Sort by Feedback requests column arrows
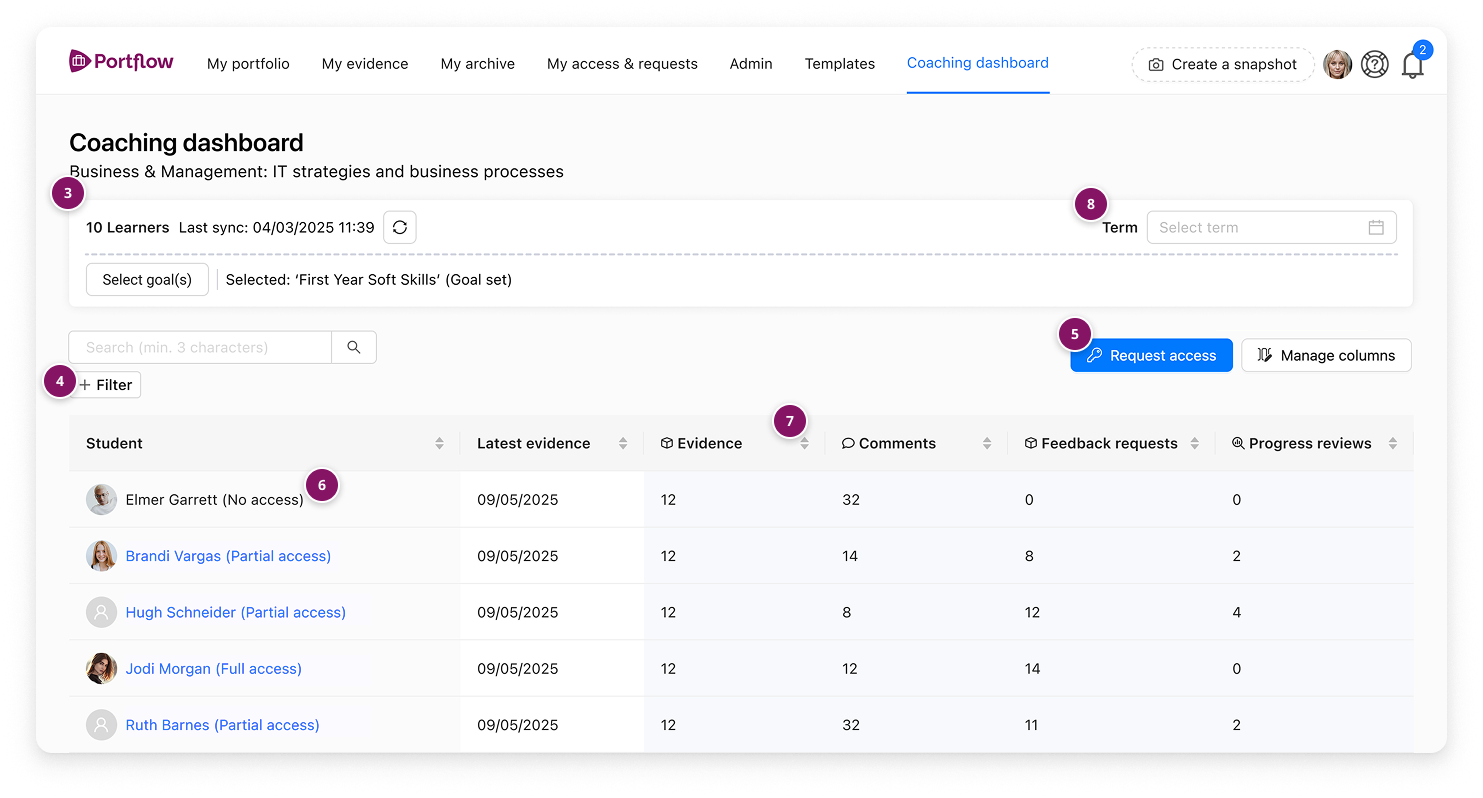The image size is (1483, 798). (x=1195, y=443)
